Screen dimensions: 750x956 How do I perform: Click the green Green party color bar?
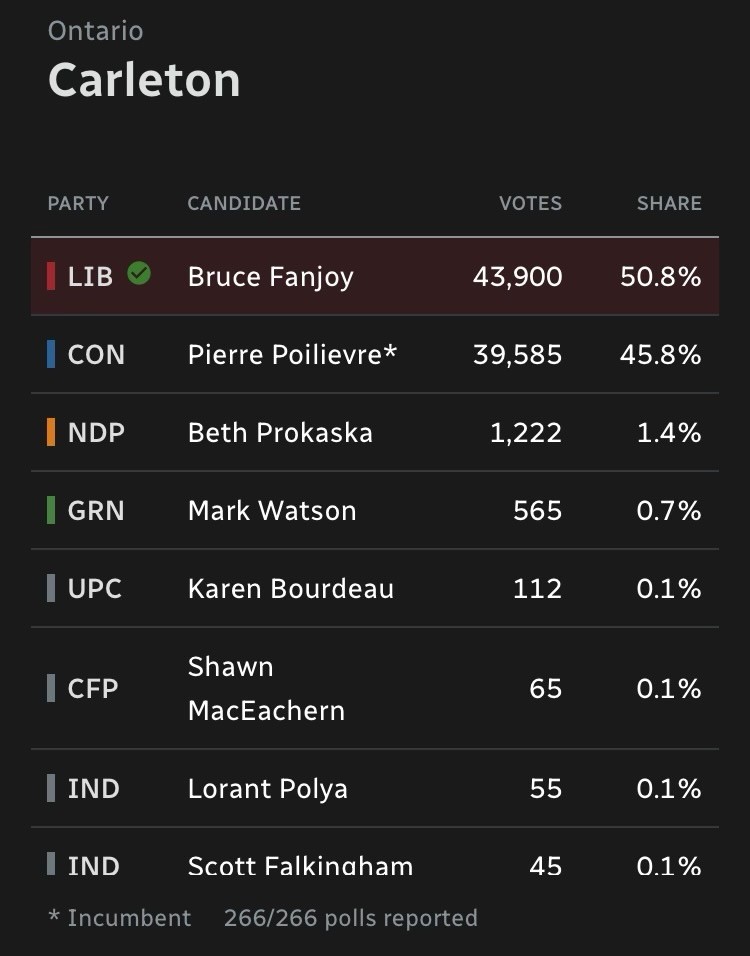[x=51, y=510]
